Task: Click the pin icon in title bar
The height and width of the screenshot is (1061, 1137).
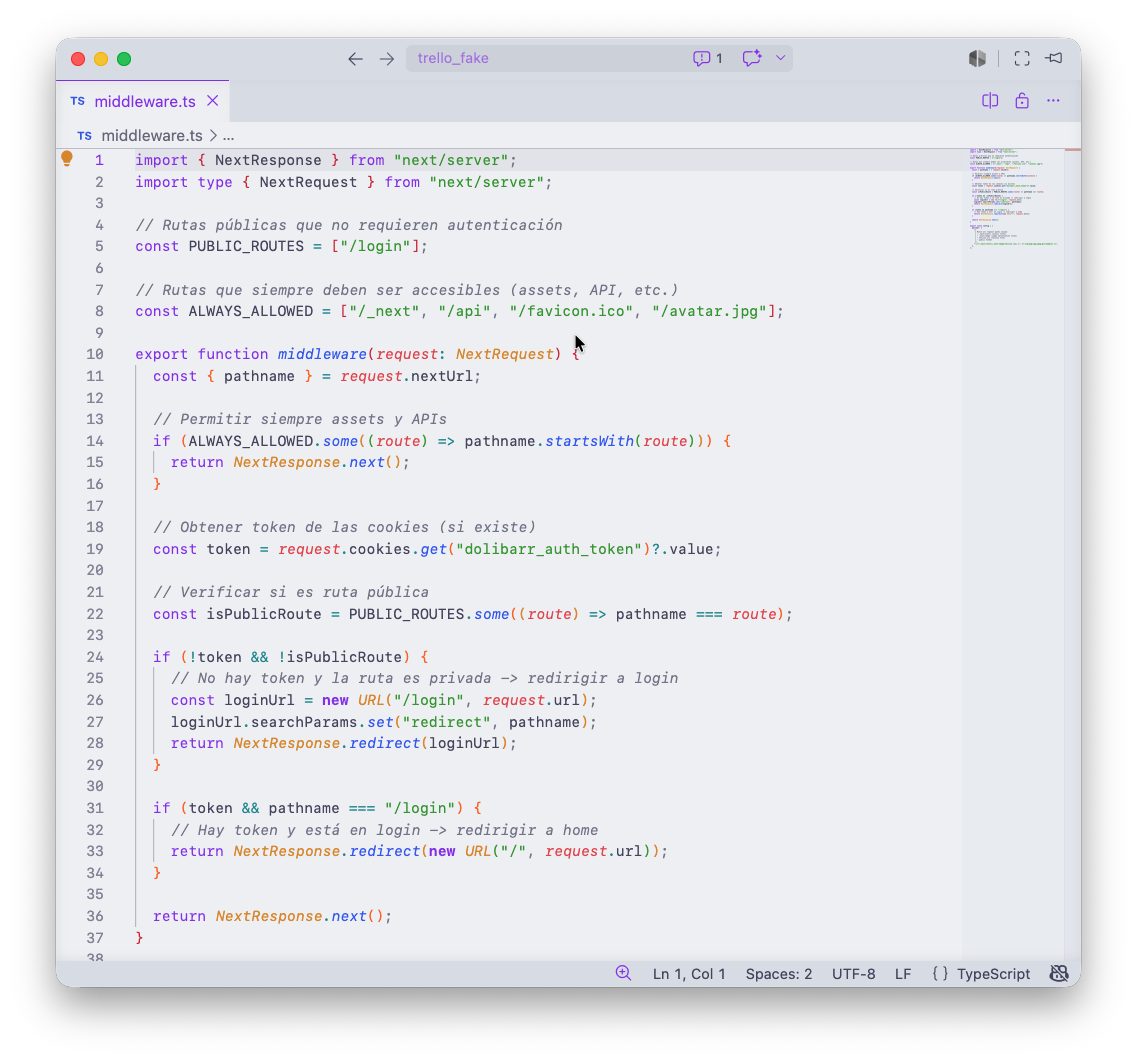Action: [1054, 58]
